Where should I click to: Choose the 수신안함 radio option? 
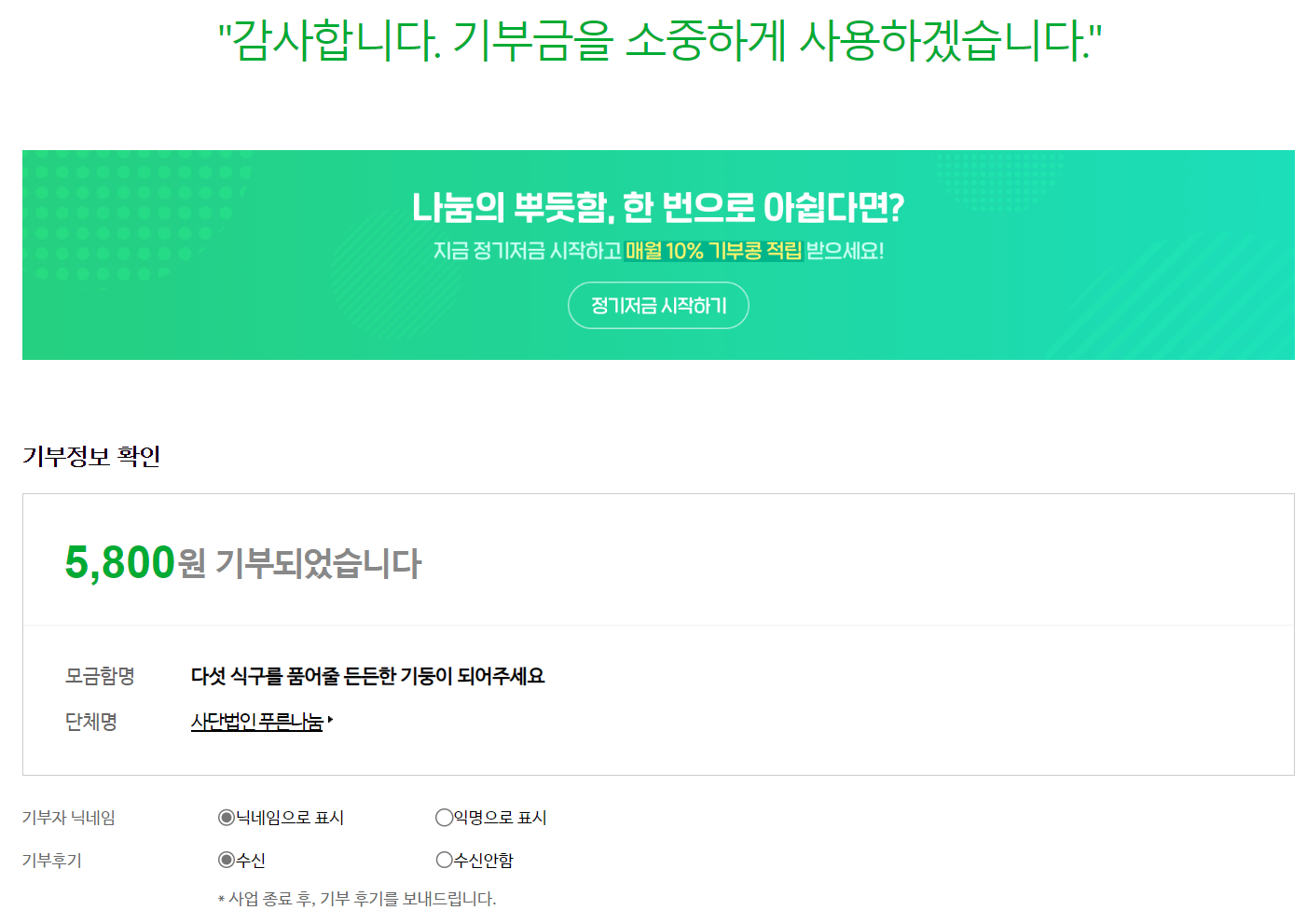[x=444, y=860]
